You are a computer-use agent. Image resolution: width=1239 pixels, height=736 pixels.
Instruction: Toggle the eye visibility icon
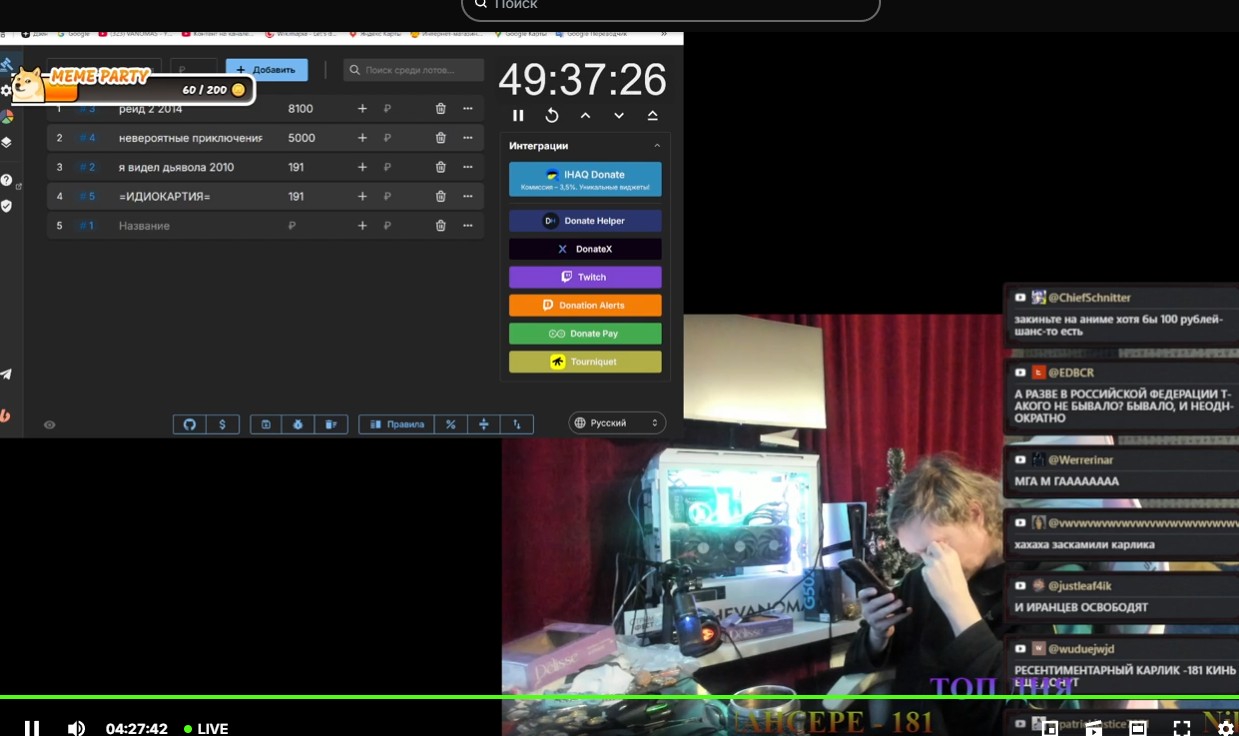coord(49,425)
